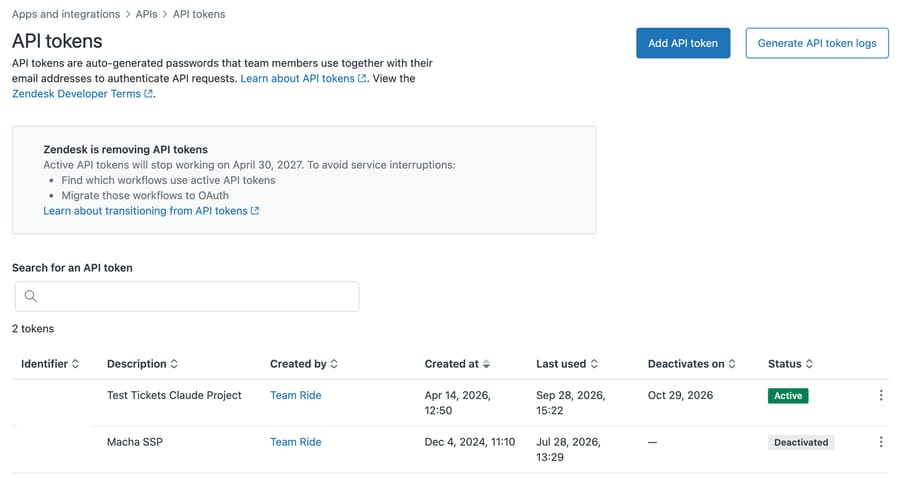Image resolution: width=900 pixels, height=478 pixels.
Task: Click Sep 28, 2026, 15:22 last used value
Action: [571, 403]
